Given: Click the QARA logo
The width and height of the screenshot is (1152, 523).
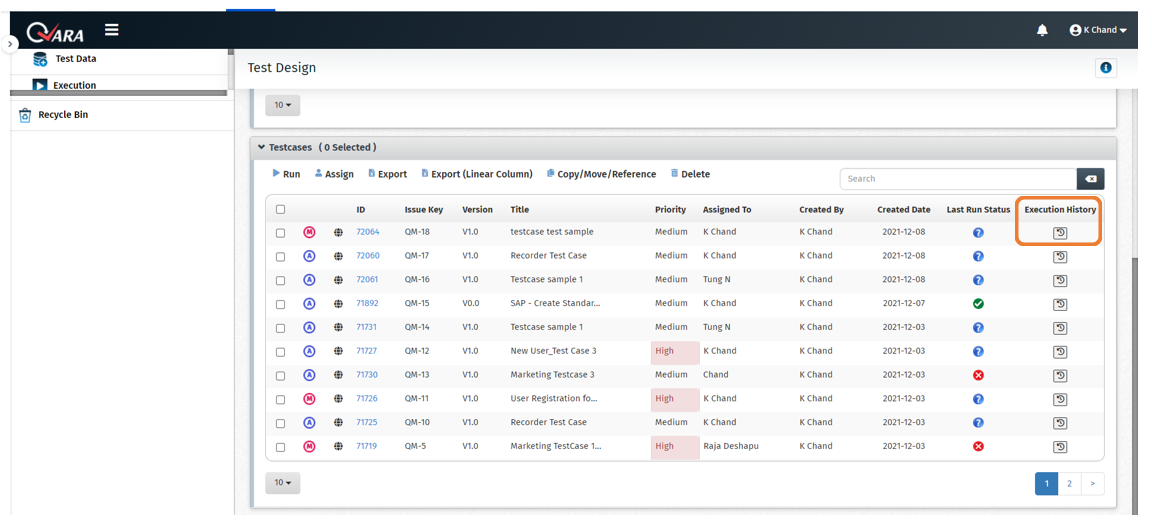Looking at the screenshot, I should 54,31.
